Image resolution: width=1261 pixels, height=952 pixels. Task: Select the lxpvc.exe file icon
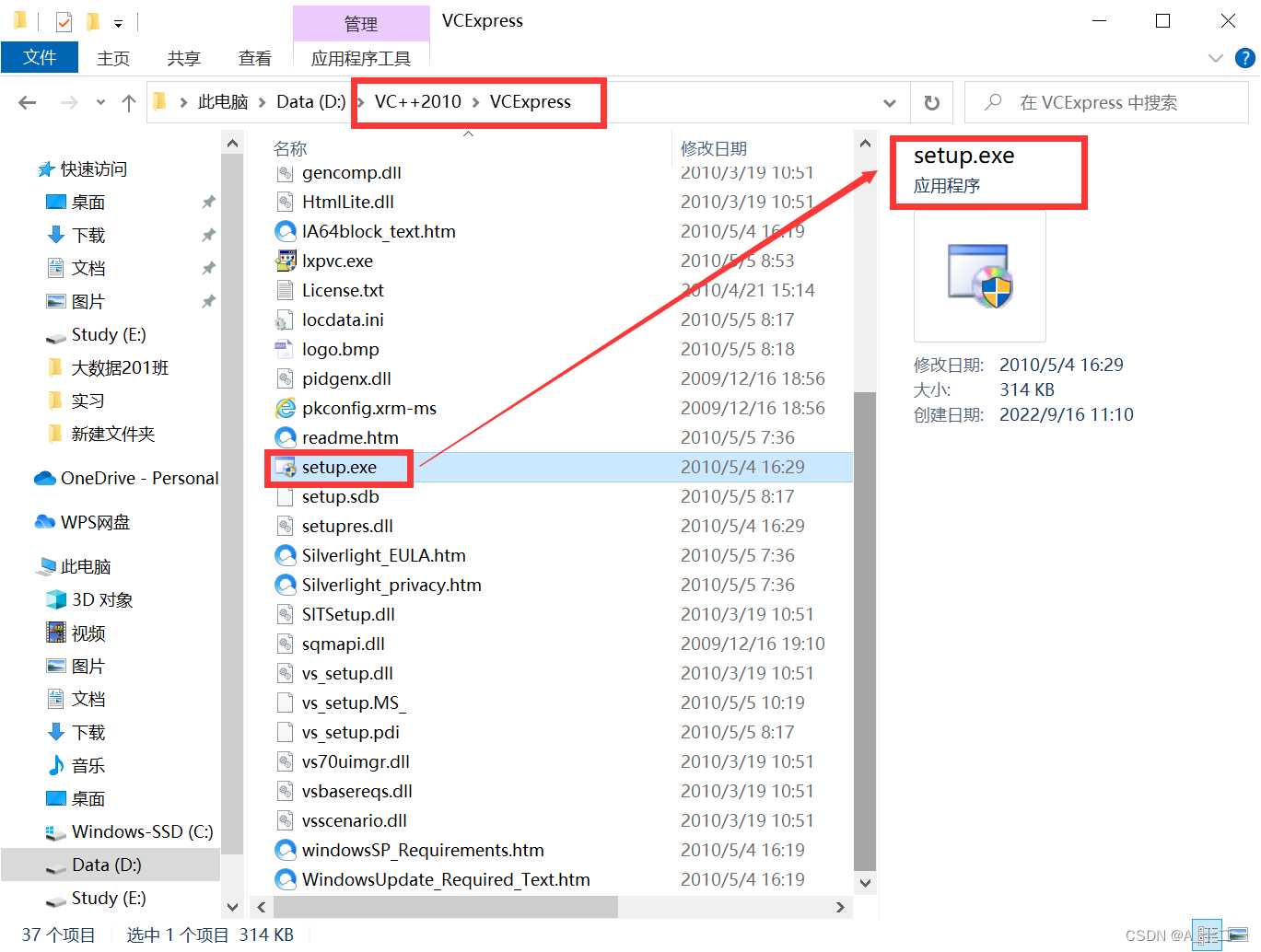click(x=286, y=261)
